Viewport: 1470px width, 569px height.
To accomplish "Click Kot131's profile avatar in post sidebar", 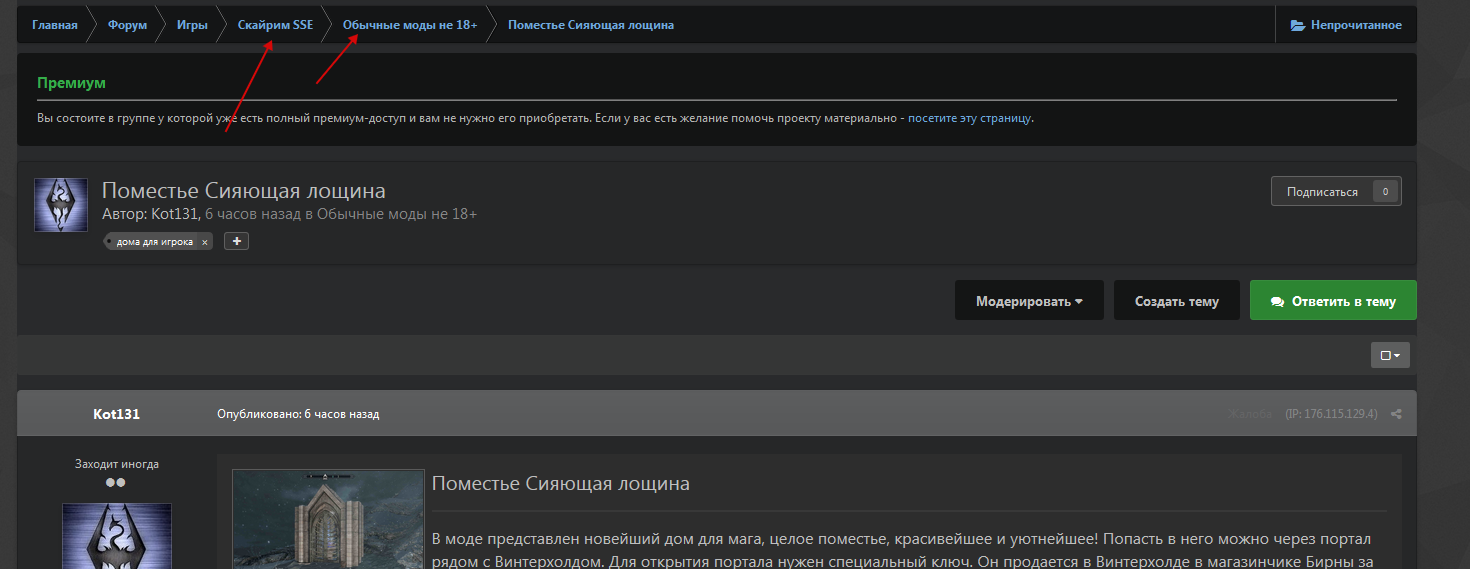I will point(116,536).
